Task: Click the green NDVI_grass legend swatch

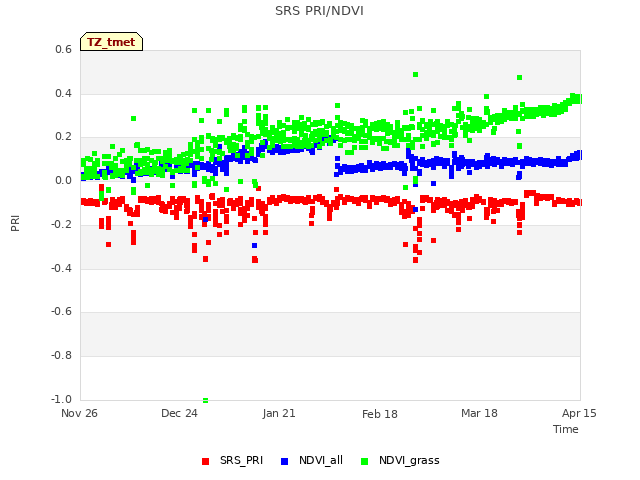Action: [364, 461]
